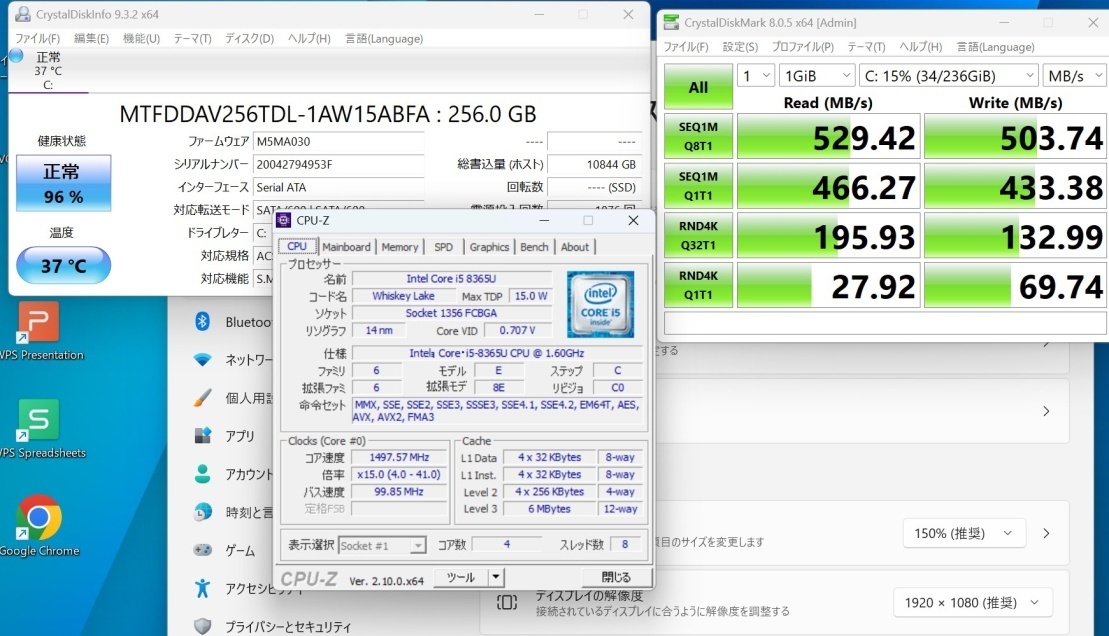Open target drive dropdown C: 15%
This screenshot has width=1109, height=636.
point(948,76)
